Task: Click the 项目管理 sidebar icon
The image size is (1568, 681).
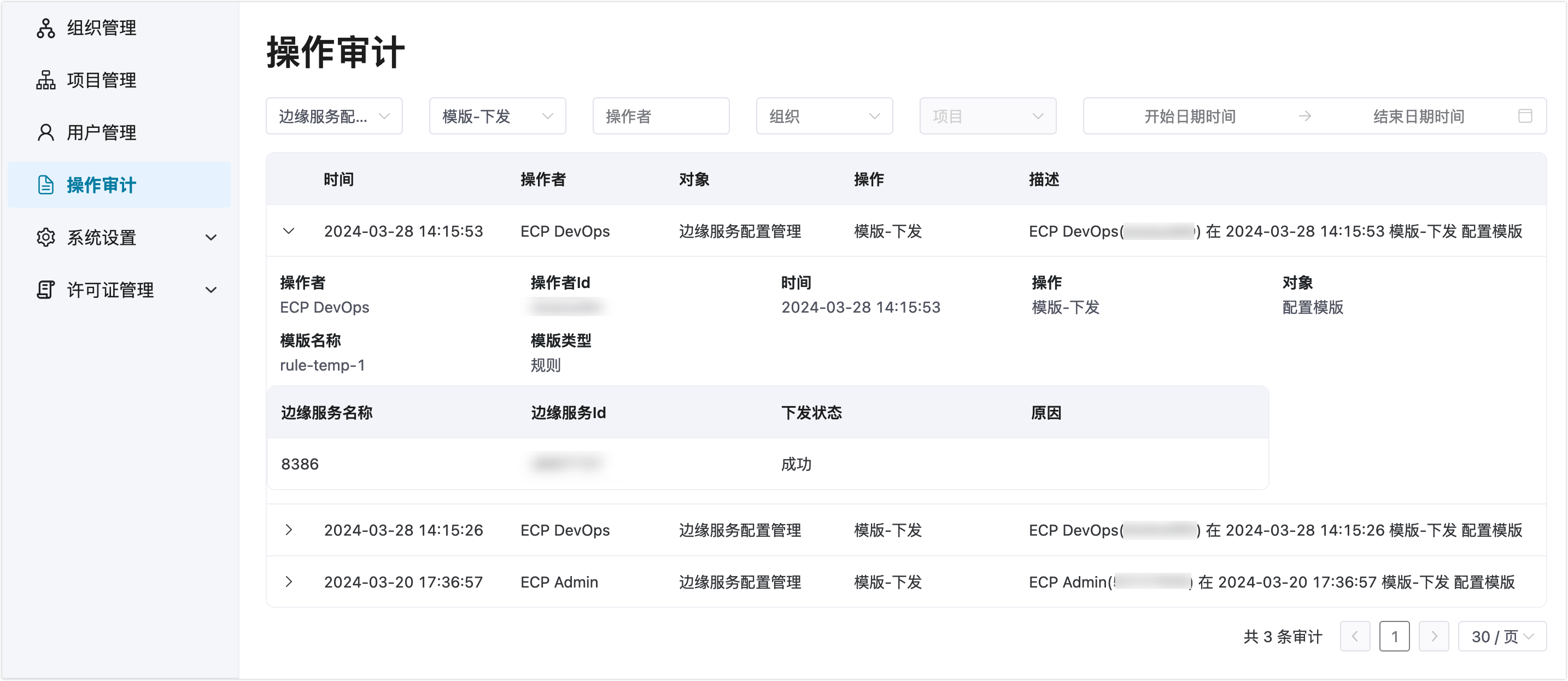Action: click(x=45, y=80)
